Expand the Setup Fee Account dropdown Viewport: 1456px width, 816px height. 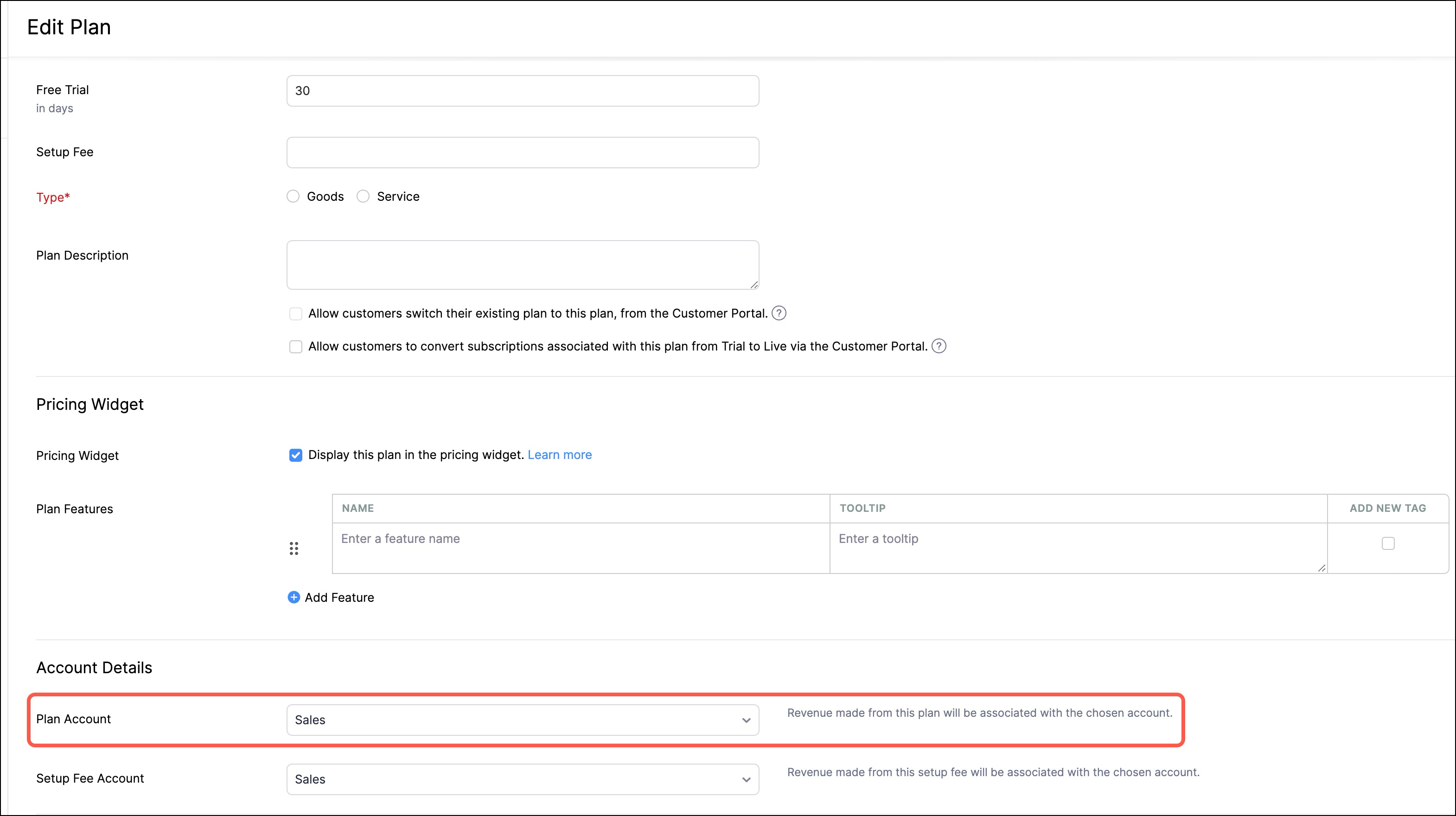click(522, 779)
